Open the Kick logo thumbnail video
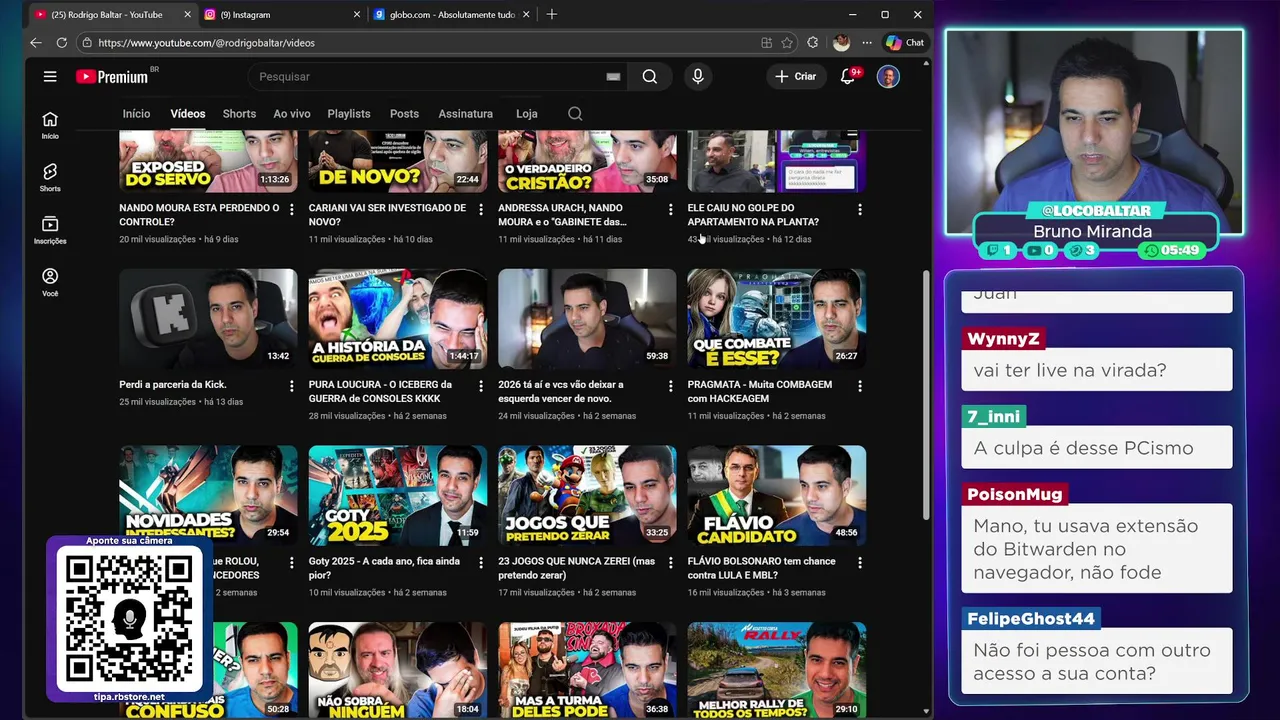Viewport: 1280px width, 720px height. point(208,318)
